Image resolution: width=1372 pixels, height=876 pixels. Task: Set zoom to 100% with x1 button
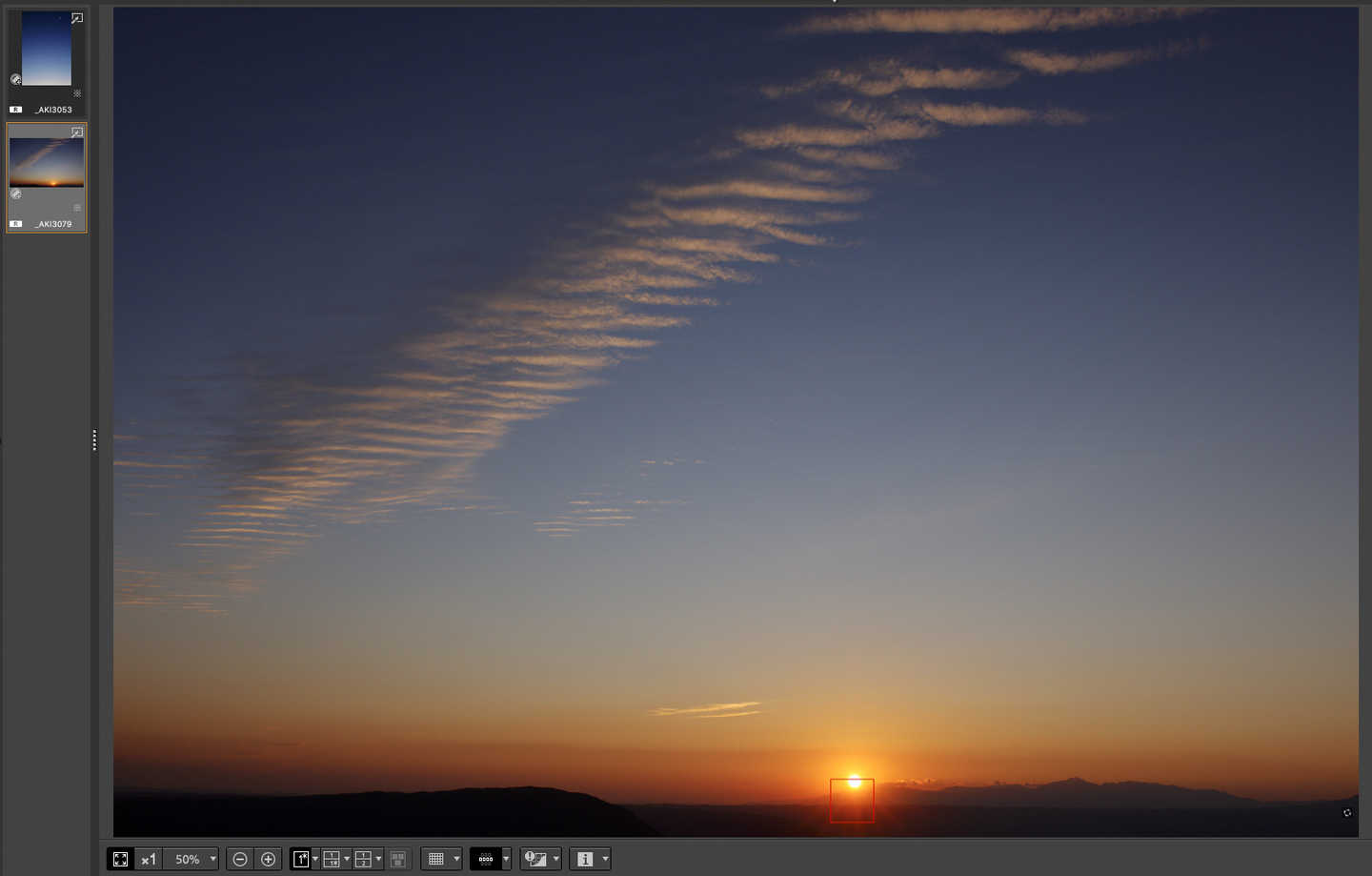click(148, 859)
